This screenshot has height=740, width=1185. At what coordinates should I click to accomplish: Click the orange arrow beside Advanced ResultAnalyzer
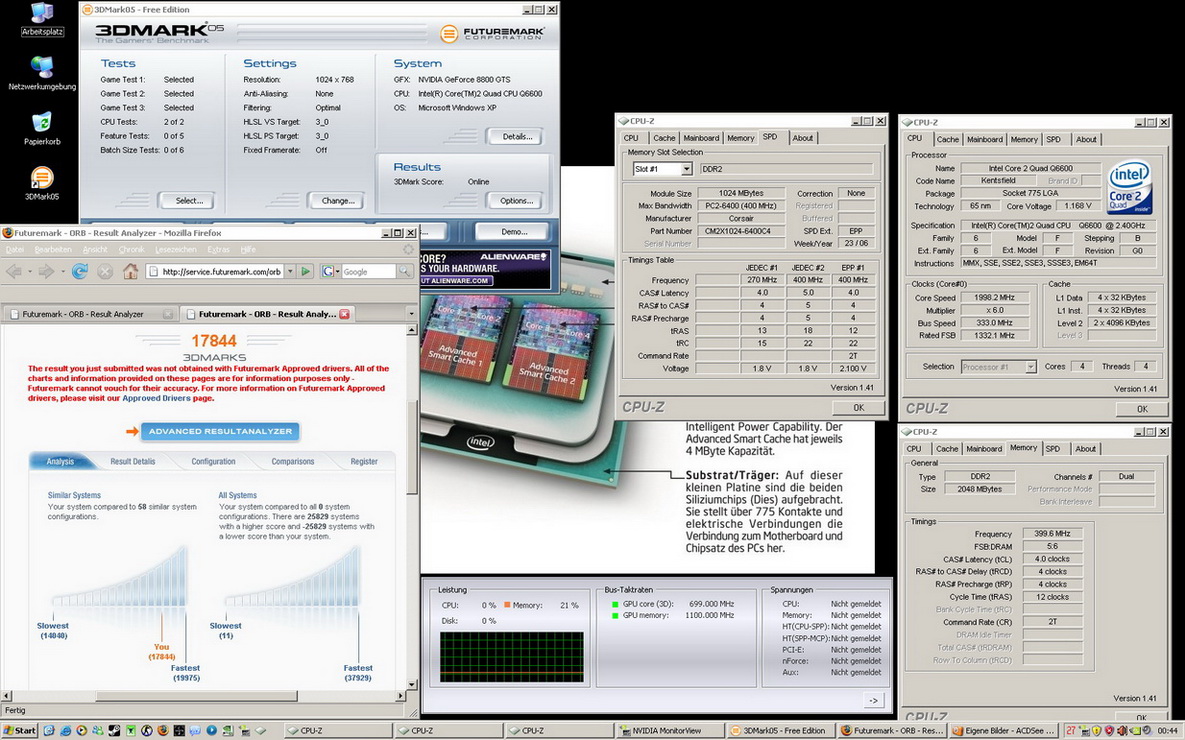[132, 432]
